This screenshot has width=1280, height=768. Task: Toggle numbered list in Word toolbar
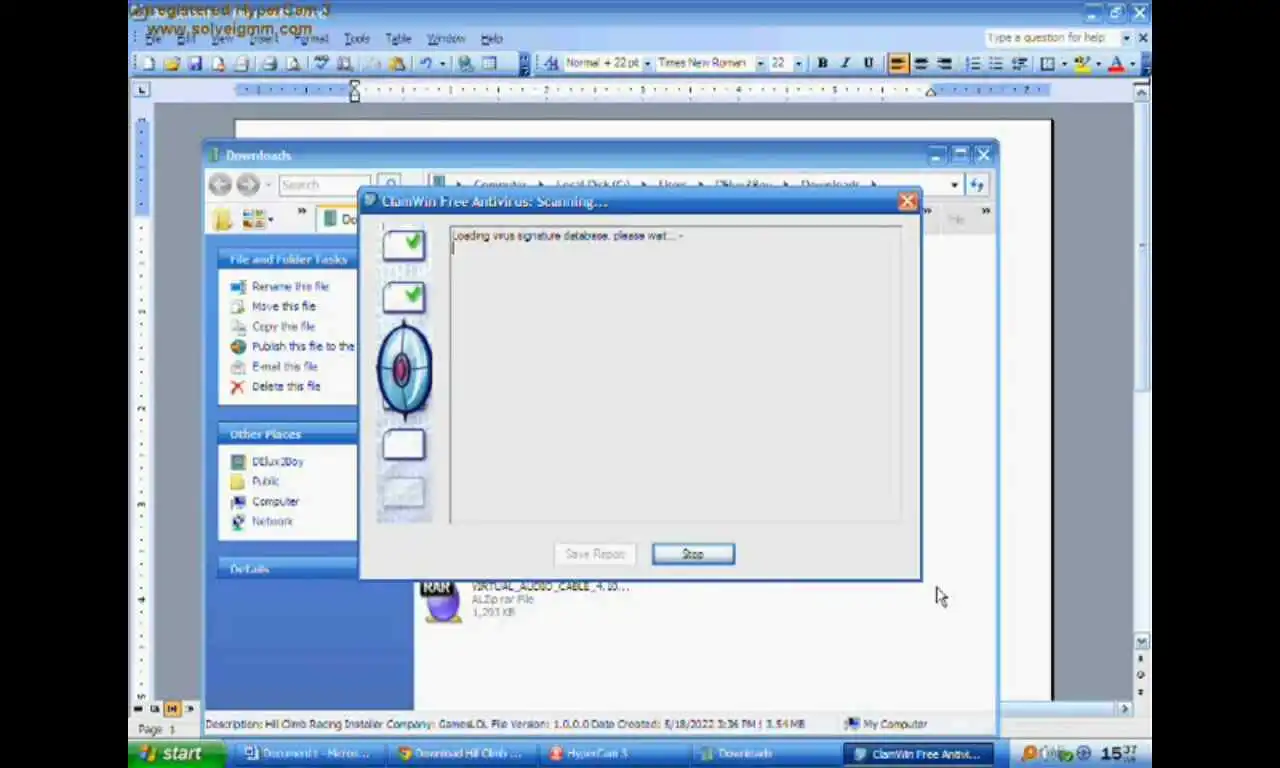(973, 63)
